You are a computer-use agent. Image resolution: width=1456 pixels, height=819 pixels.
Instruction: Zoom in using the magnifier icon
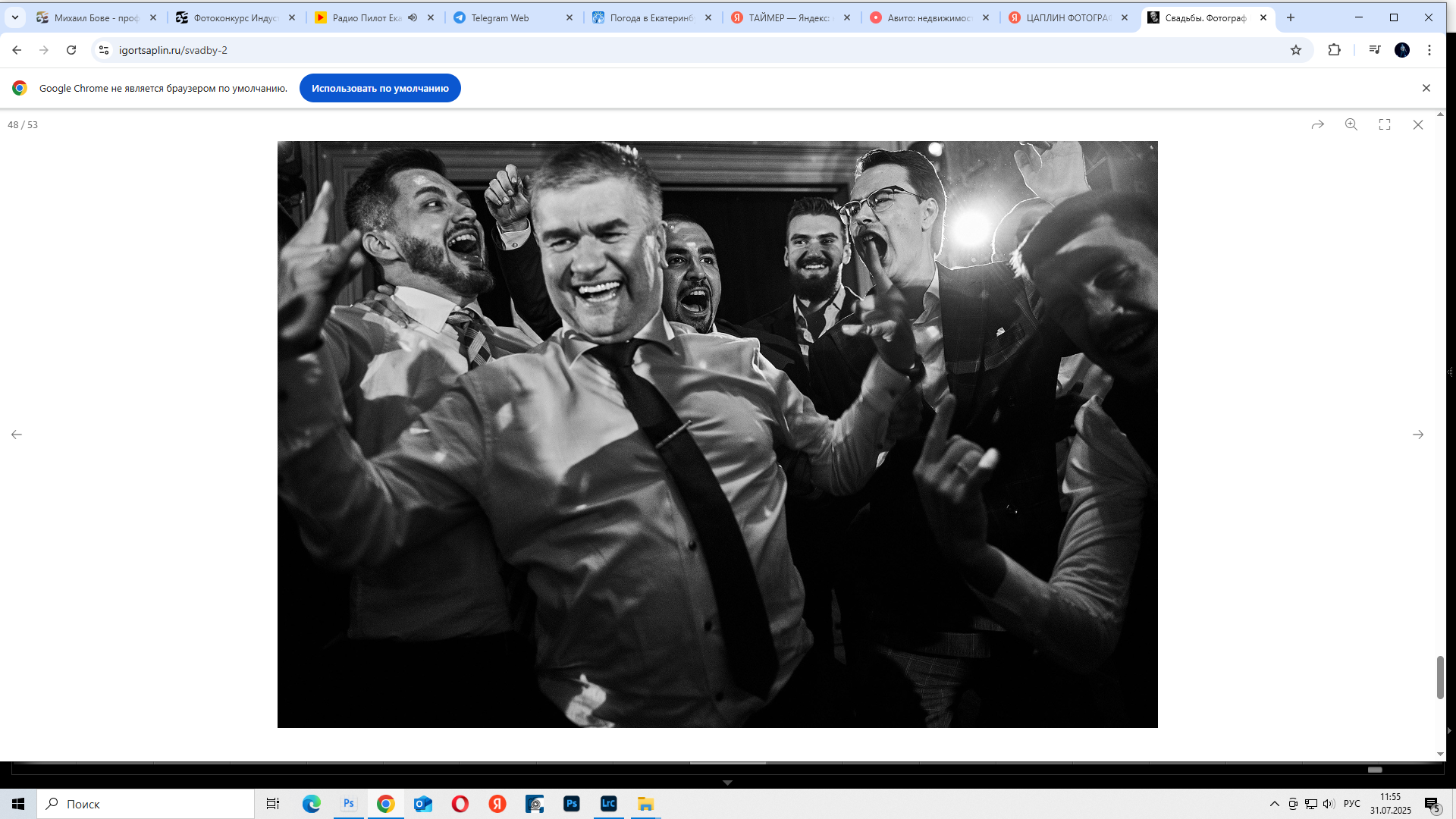1351,124
